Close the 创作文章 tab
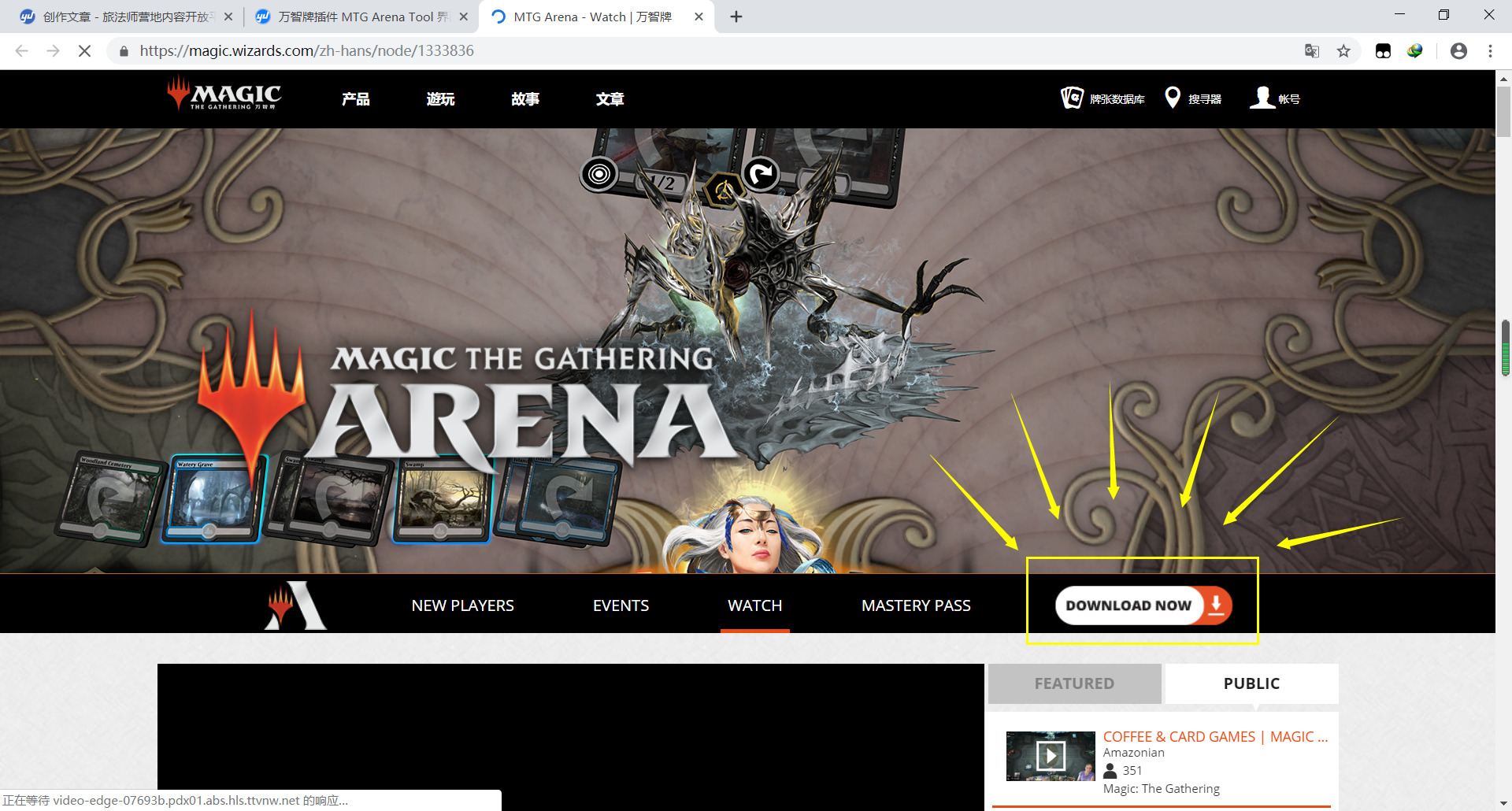1512x811 pixels. [228, 17]
